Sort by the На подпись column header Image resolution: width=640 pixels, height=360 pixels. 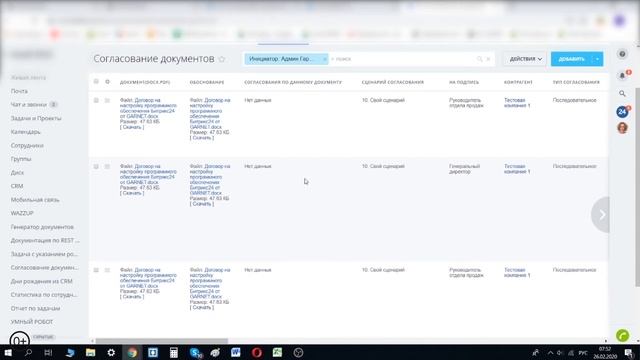point(464,82)
